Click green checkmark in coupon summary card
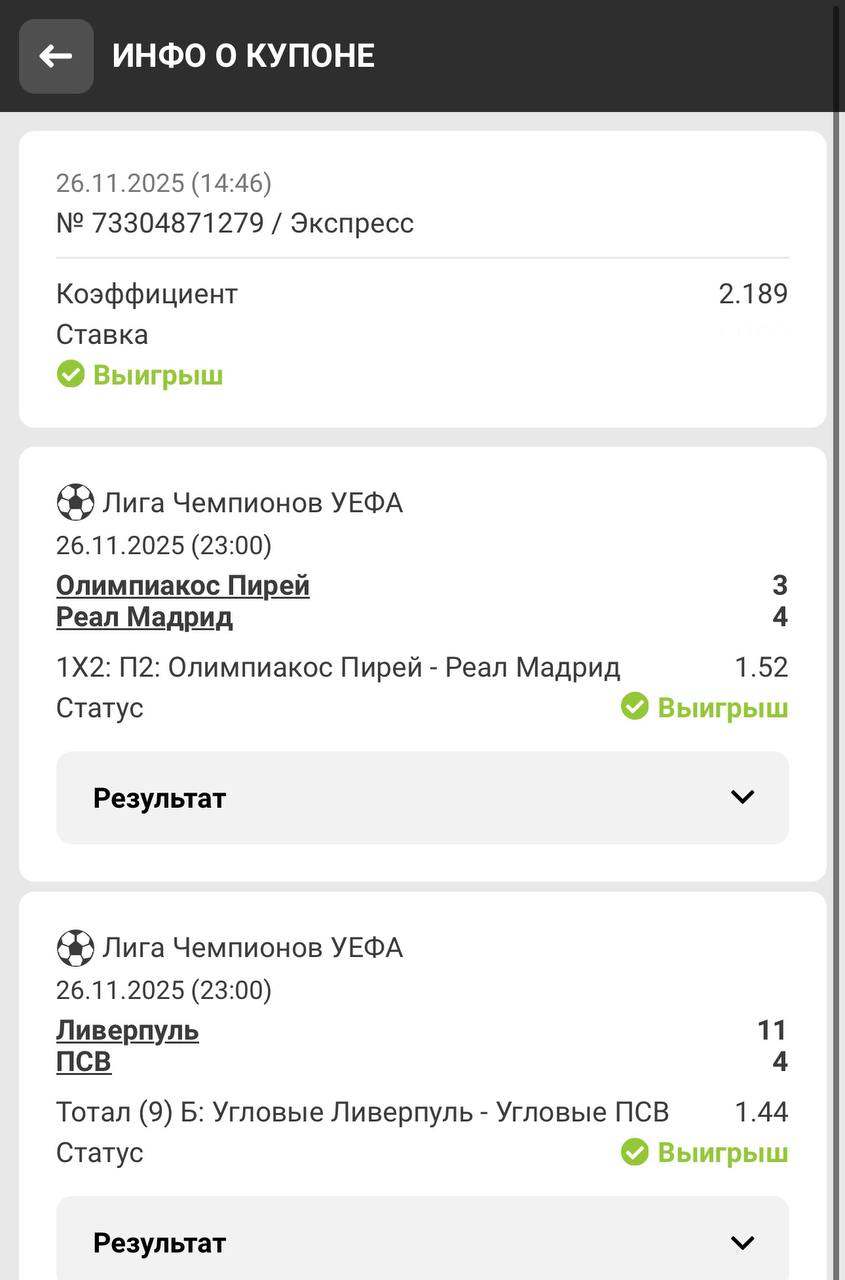 coord(70,375)
